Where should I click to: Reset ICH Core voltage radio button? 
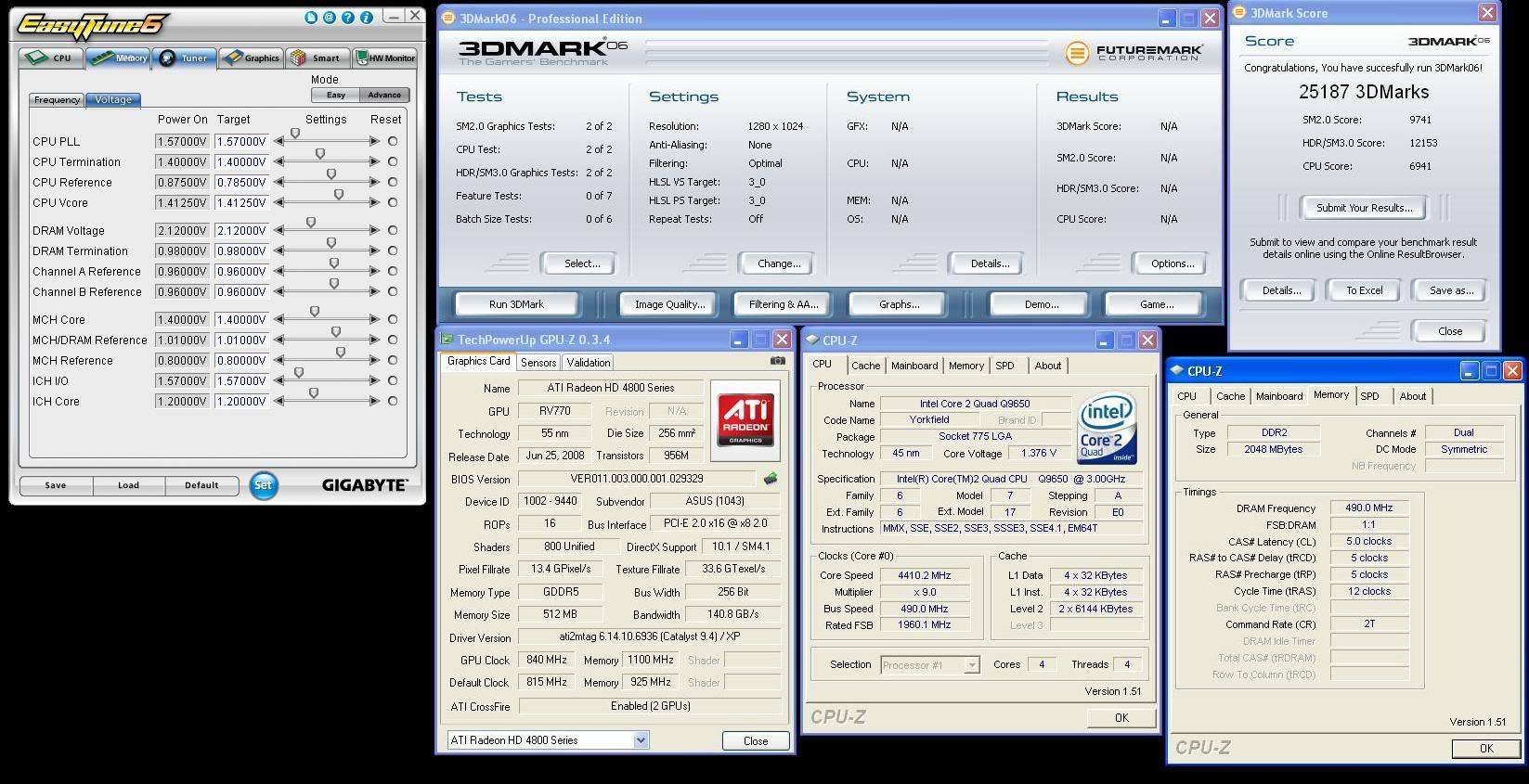(x=393, y=401)
